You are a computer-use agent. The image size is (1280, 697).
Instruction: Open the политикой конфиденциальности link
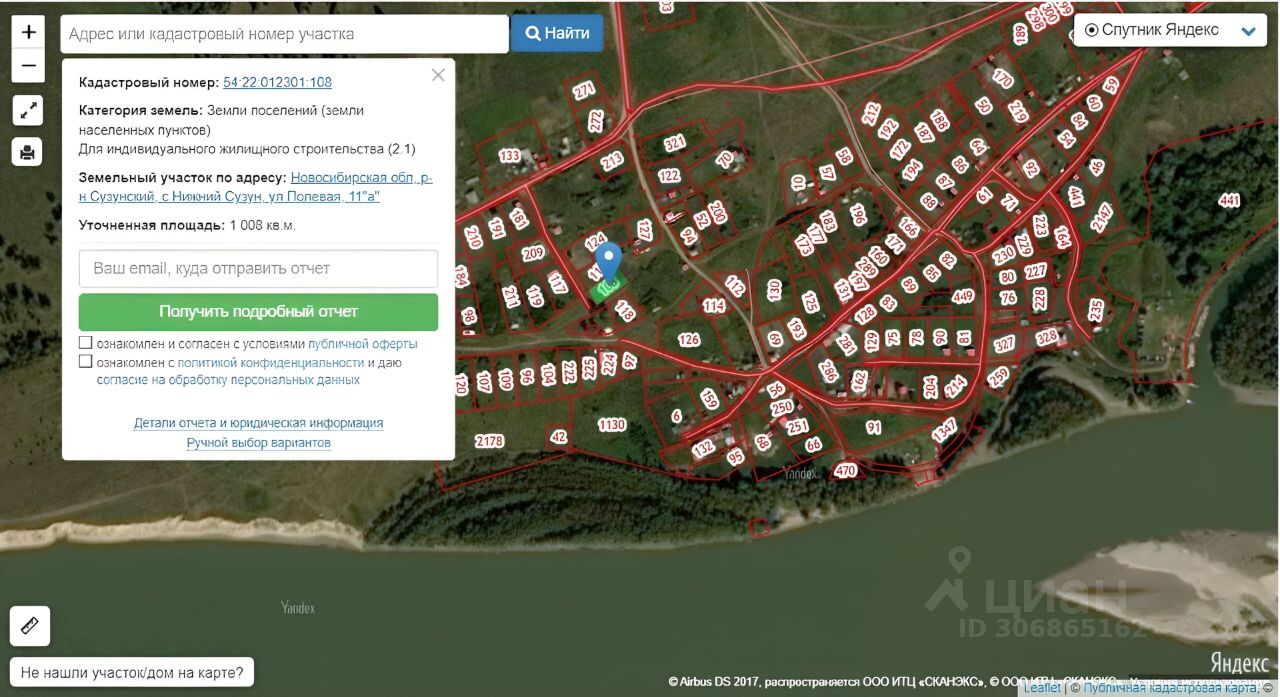[x=271, y=362]
